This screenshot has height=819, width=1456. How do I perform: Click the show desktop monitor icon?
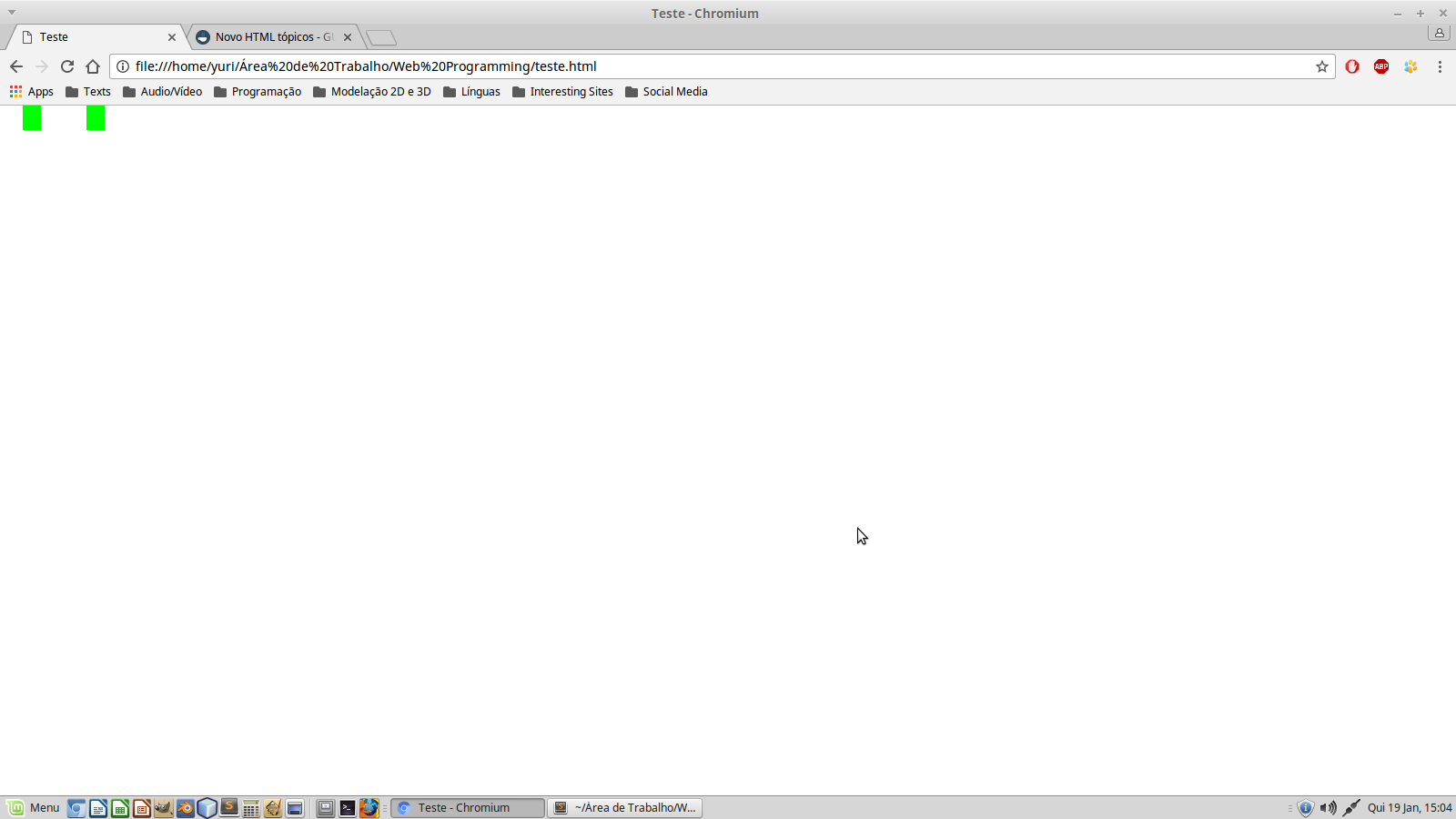(x=326, y=808)
